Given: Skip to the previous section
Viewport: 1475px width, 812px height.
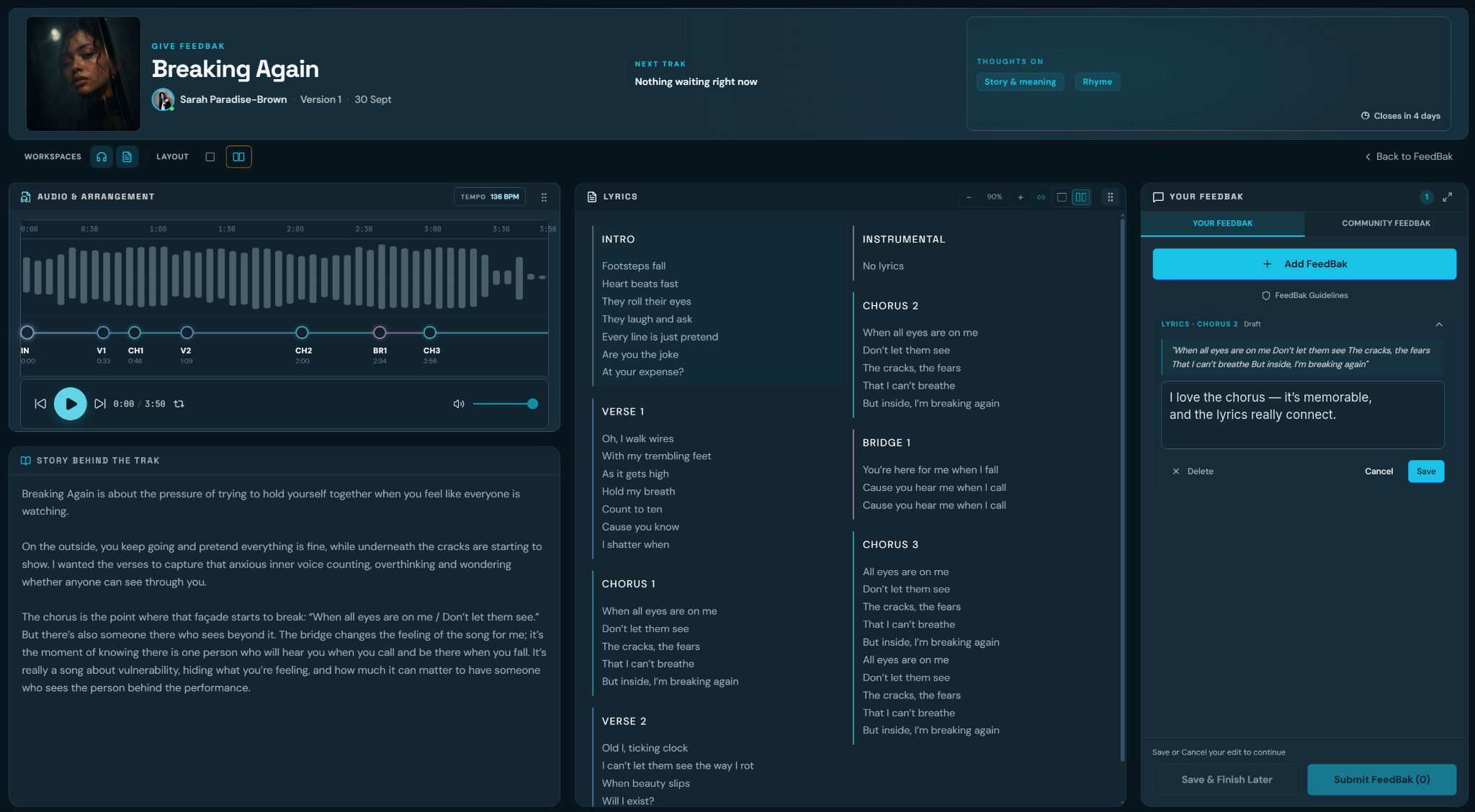Looking at the screenshot, I should [40, 404].
